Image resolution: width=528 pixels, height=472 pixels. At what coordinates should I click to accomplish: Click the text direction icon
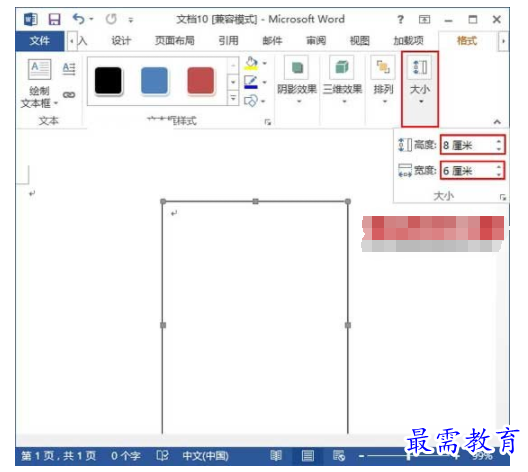tap(69, 68)
